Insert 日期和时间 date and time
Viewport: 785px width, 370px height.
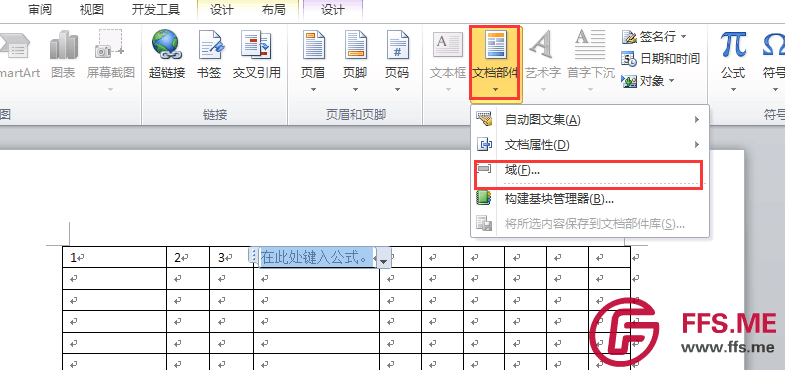(660, 59)
